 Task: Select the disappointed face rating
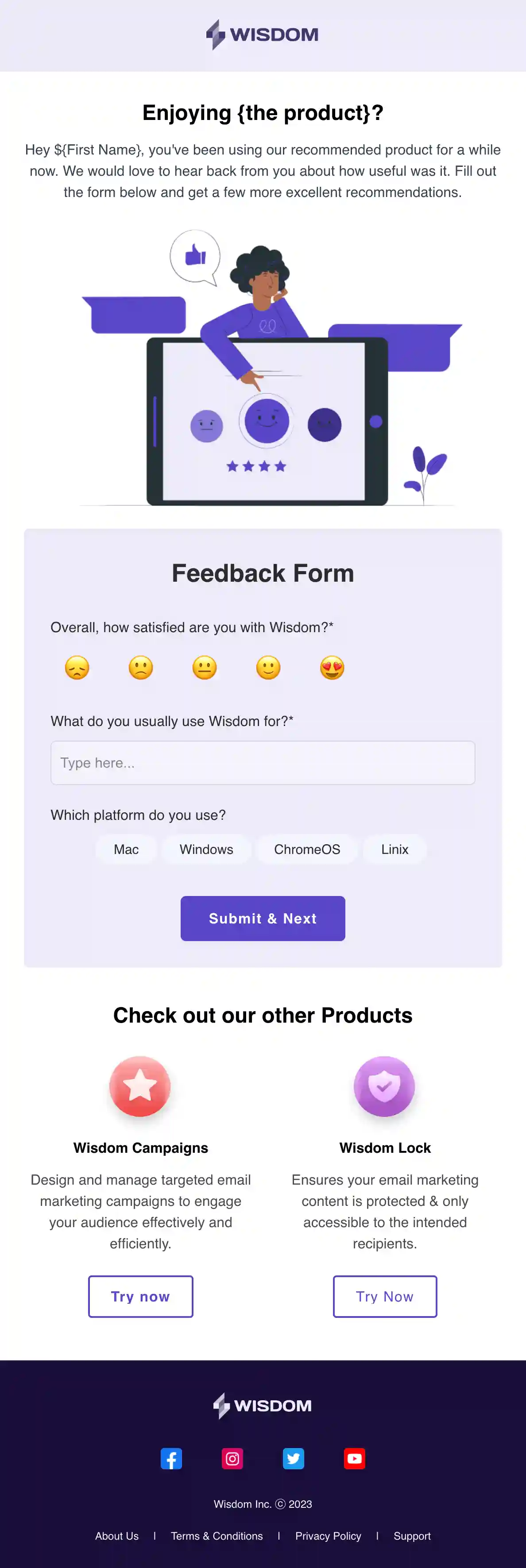pos(77,668)
